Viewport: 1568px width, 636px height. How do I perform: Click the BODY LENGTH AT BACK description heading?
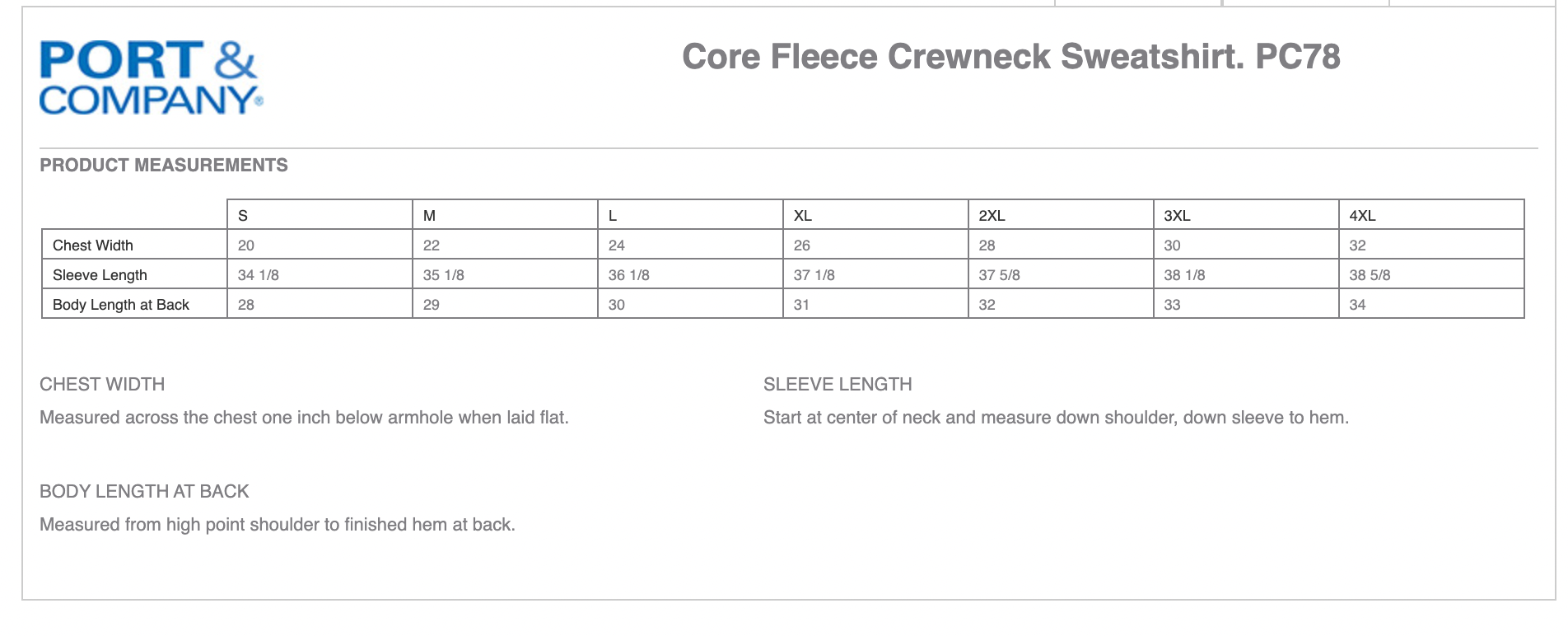144,492
